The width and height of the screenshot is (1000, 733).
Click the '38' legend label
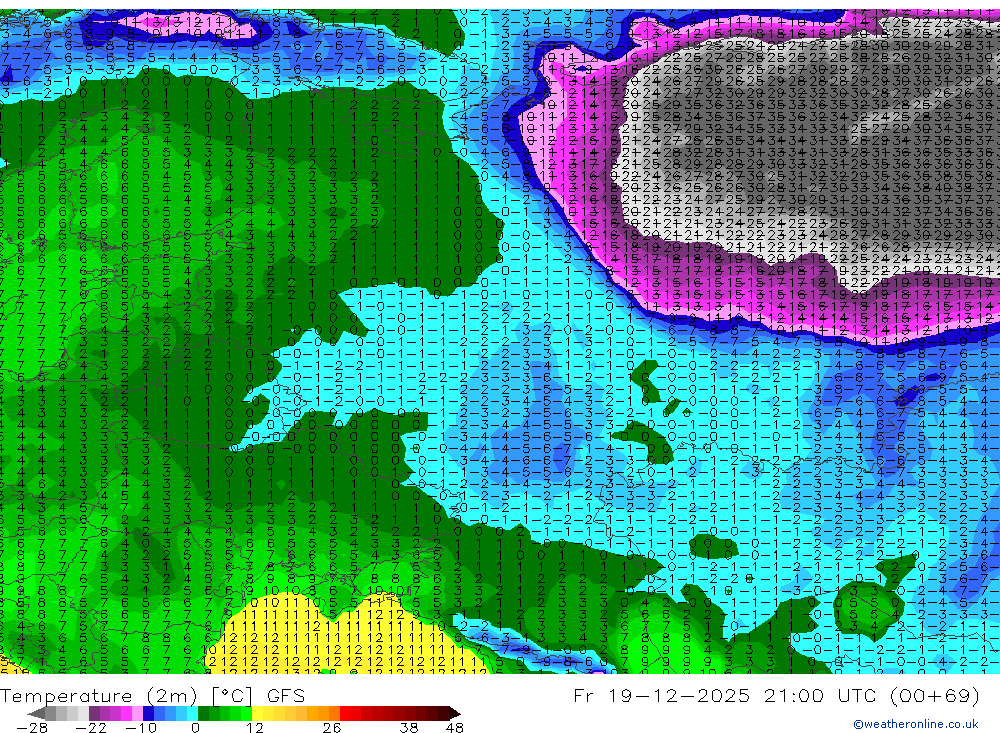point(408,727)
